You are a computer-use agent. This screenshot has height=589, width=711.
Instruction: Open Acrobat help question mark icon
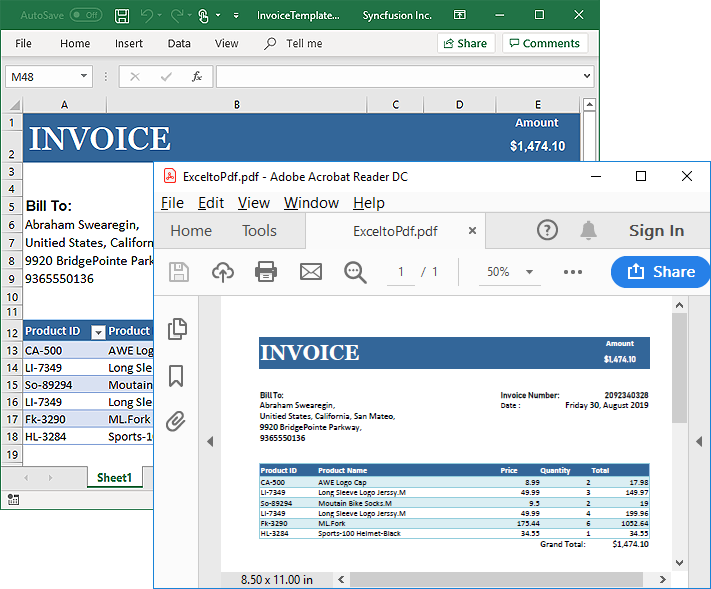tap(547, 230)
